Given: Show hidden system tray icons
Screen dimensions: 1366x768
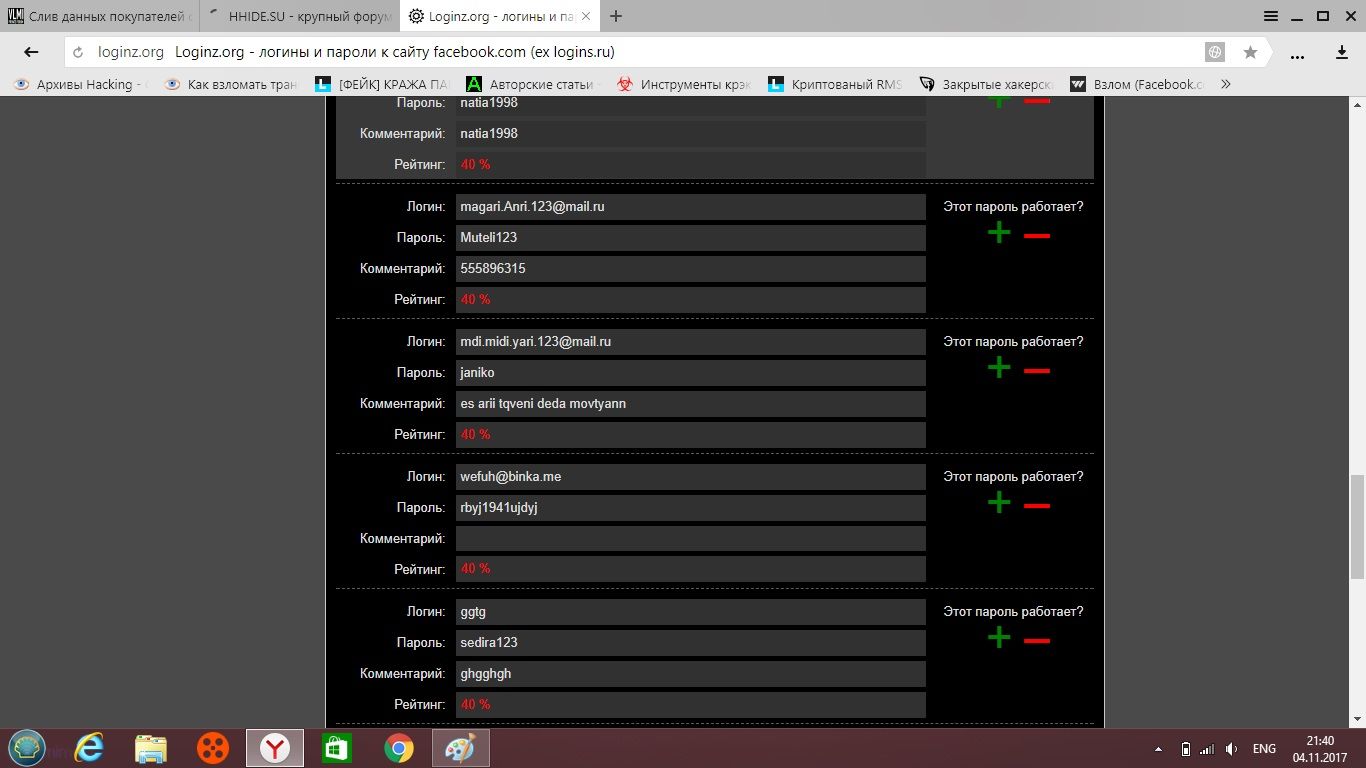Looking at the screenshot, I should (1159, 749).
